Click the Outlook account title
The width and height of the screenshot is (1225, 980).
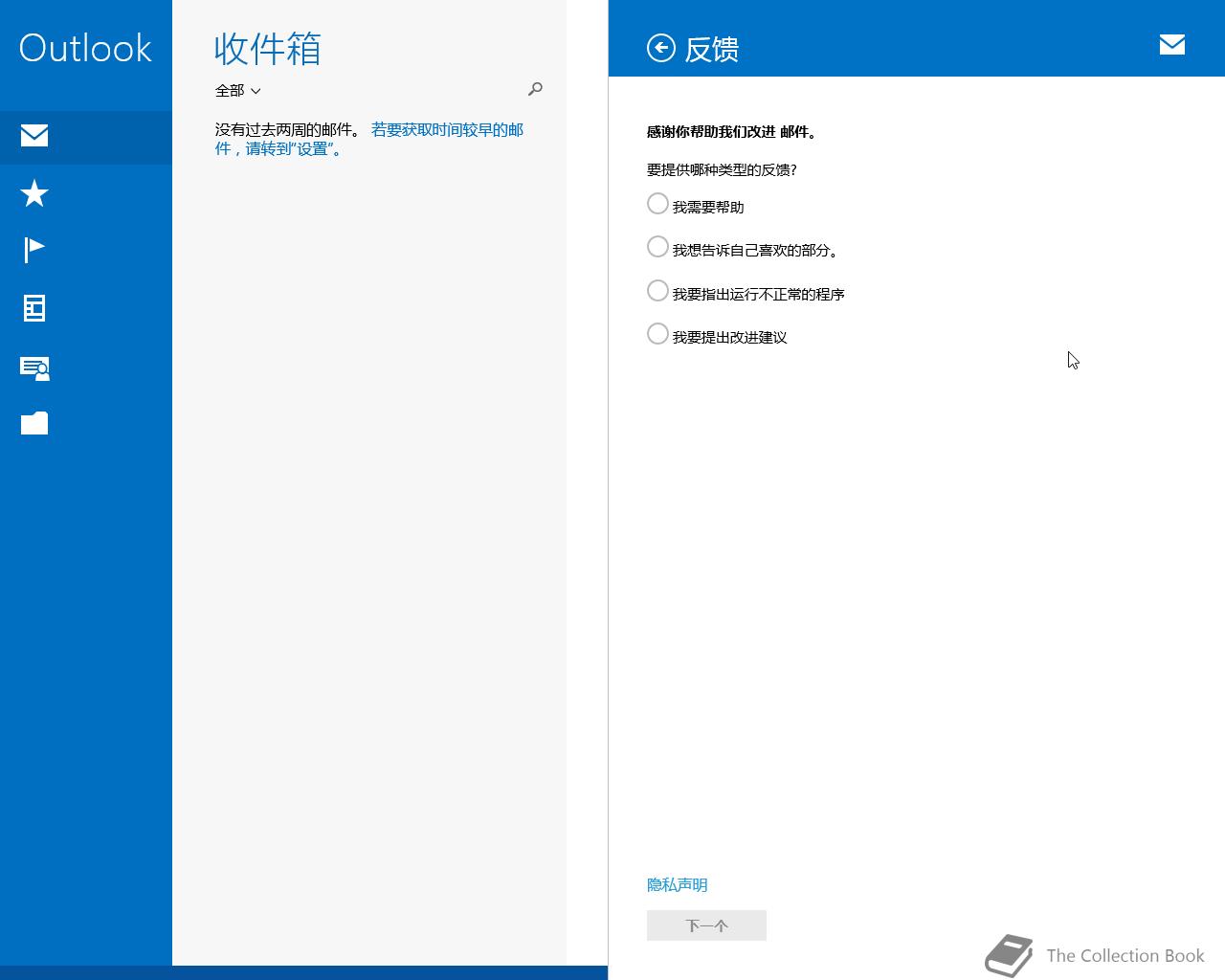pyautogui.click(x=85, y=48)
